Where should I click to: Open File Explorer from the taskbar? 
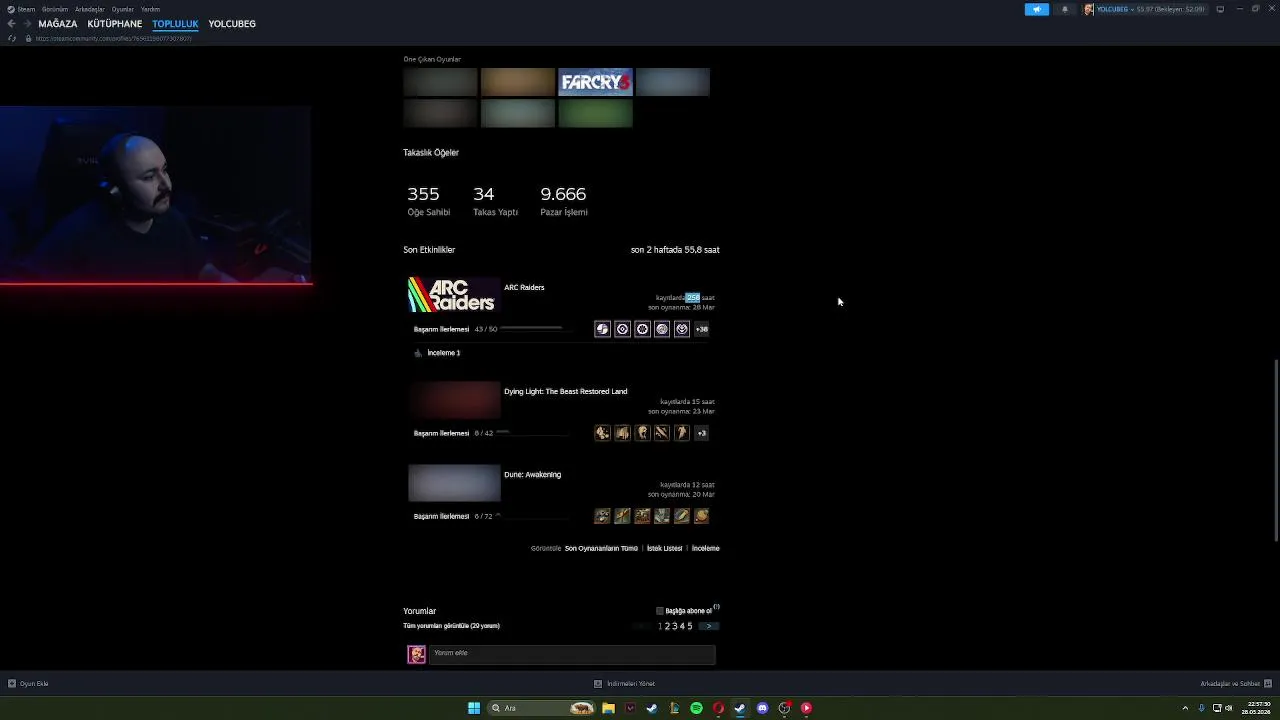608,708
